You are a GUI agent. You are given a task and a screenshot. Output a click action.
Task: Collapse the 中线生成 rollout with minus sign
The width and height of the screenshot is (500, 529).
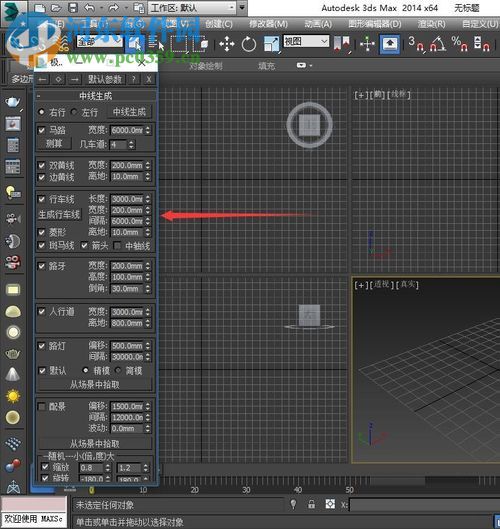tap(38, 96)
